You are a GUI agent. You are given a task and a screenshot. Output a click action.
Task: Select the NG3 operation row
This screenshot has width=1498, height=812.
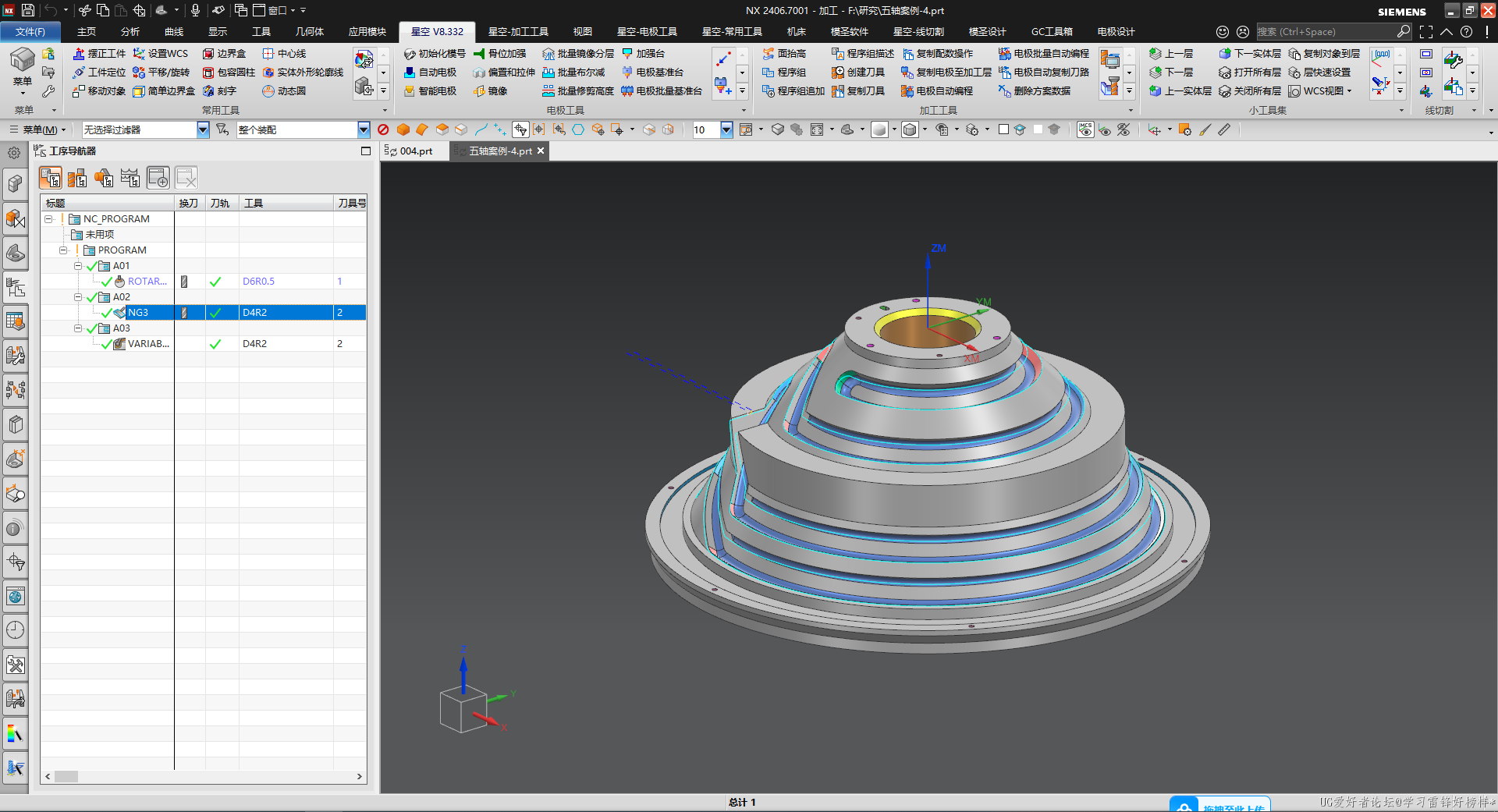click(x=204, y=312)
